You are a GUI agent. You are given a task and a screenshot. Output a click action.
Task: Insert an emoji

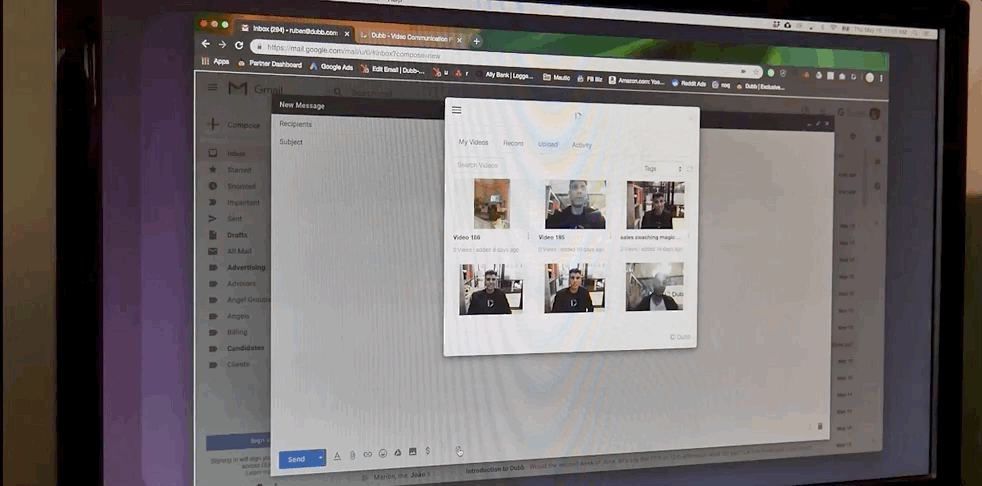[383, 453]
